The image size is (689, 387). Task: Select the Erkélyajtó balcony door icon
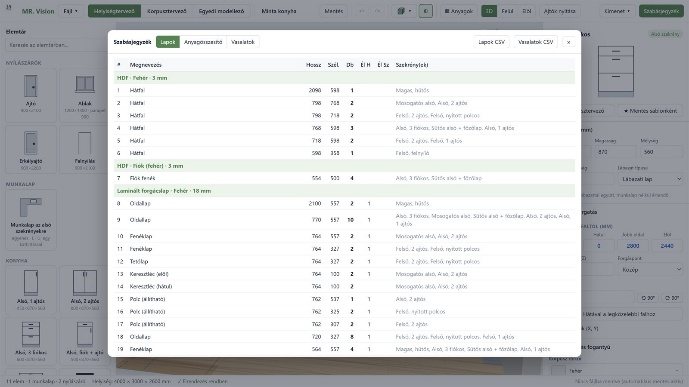click(31, 149)
